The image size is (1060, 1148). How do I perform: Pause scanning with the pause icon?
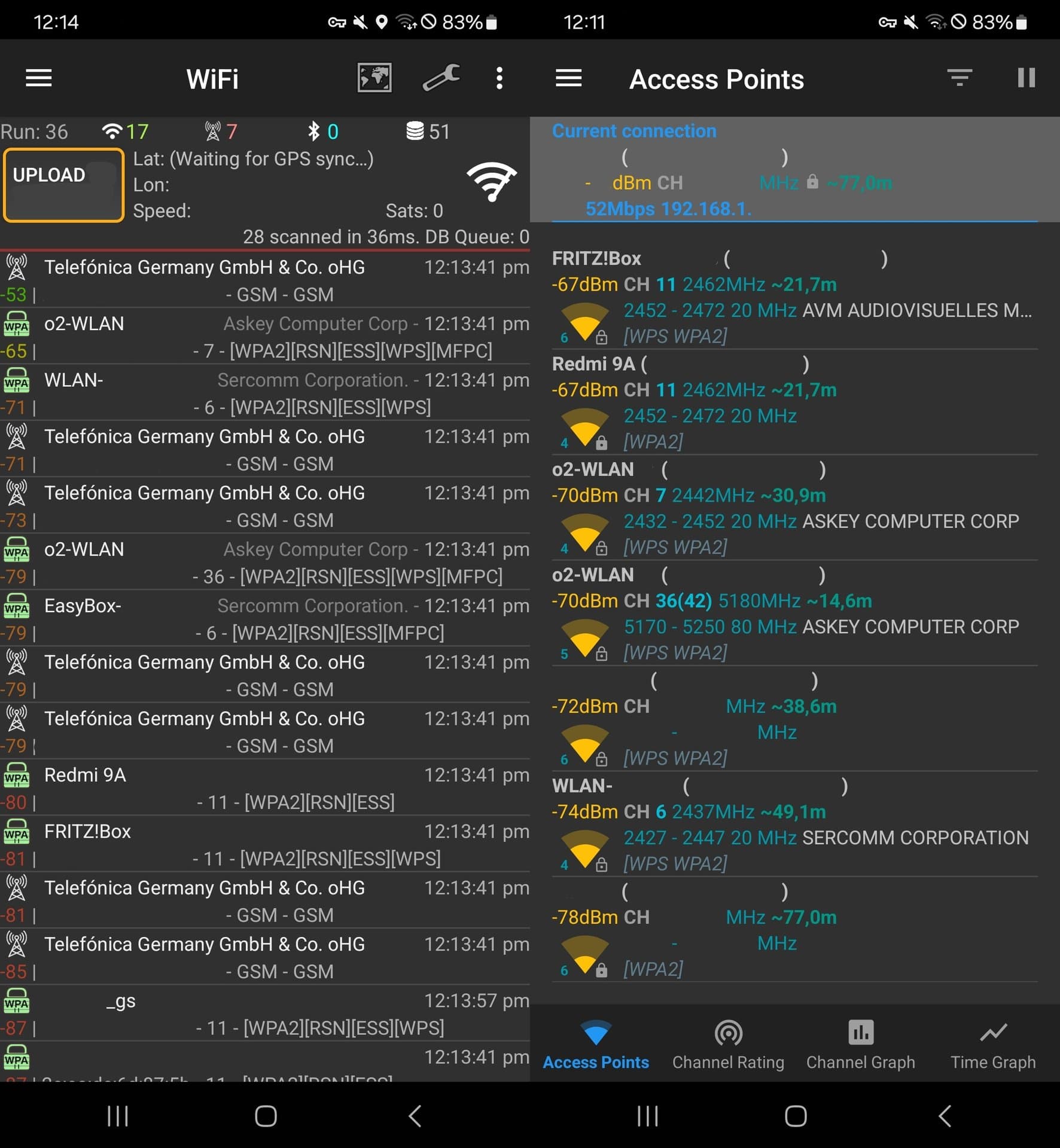point(1027,78)
